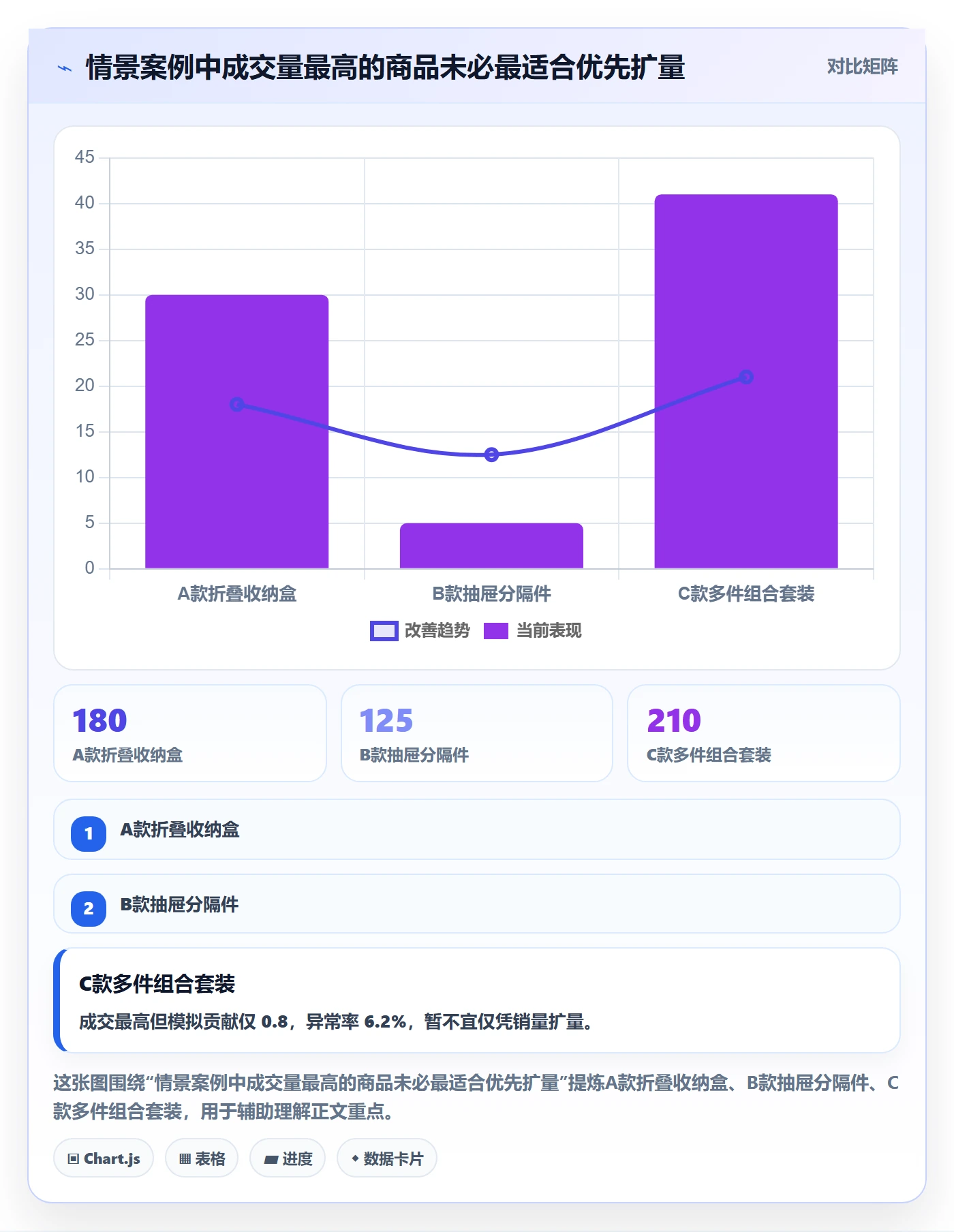Open the 210 C款多件组合套装 data card
954x1232 pixels.
pos(764,733)
